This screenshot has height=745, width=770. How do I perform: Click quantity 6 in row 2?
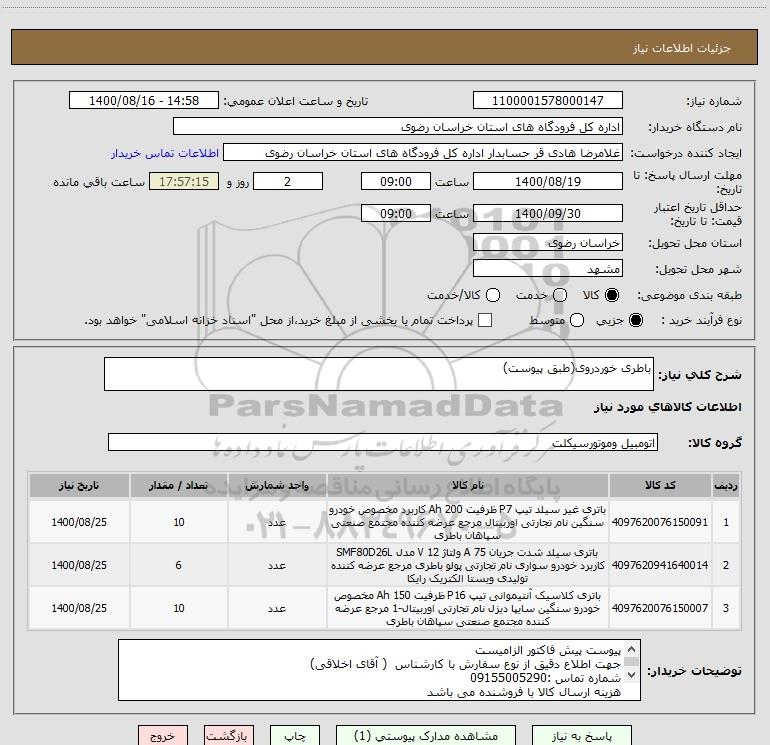coord(178,565)
